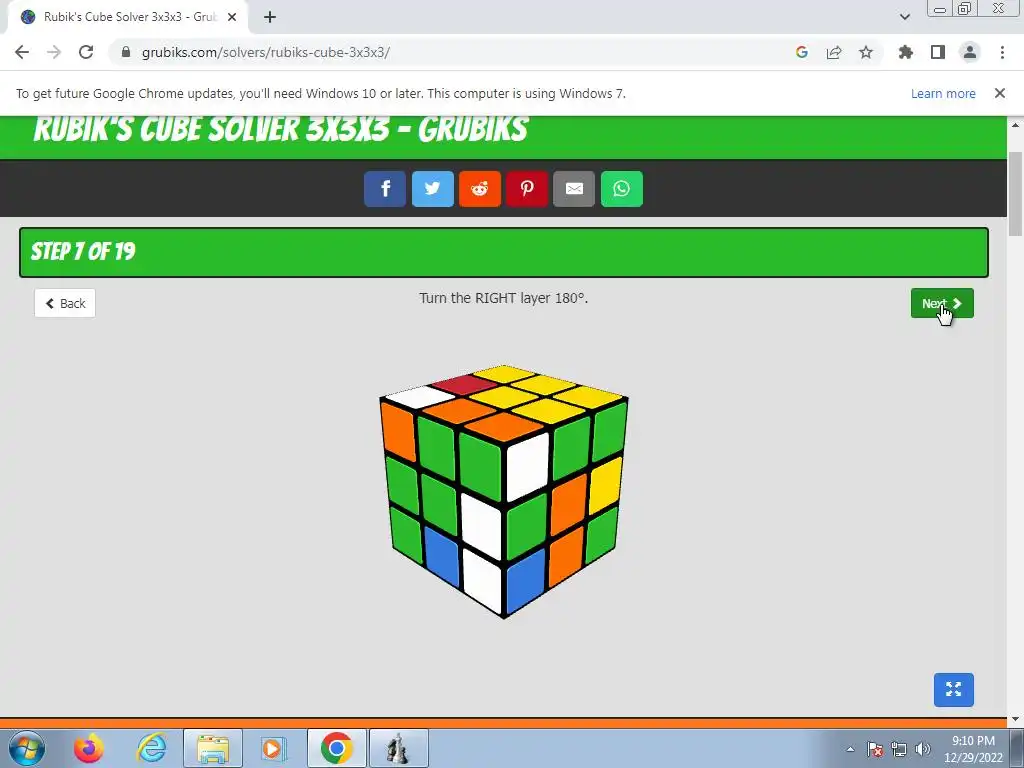Open the network tray icon
This screenshot has height=768, width=1024.
pyautogui.click(x=899, y=749)
